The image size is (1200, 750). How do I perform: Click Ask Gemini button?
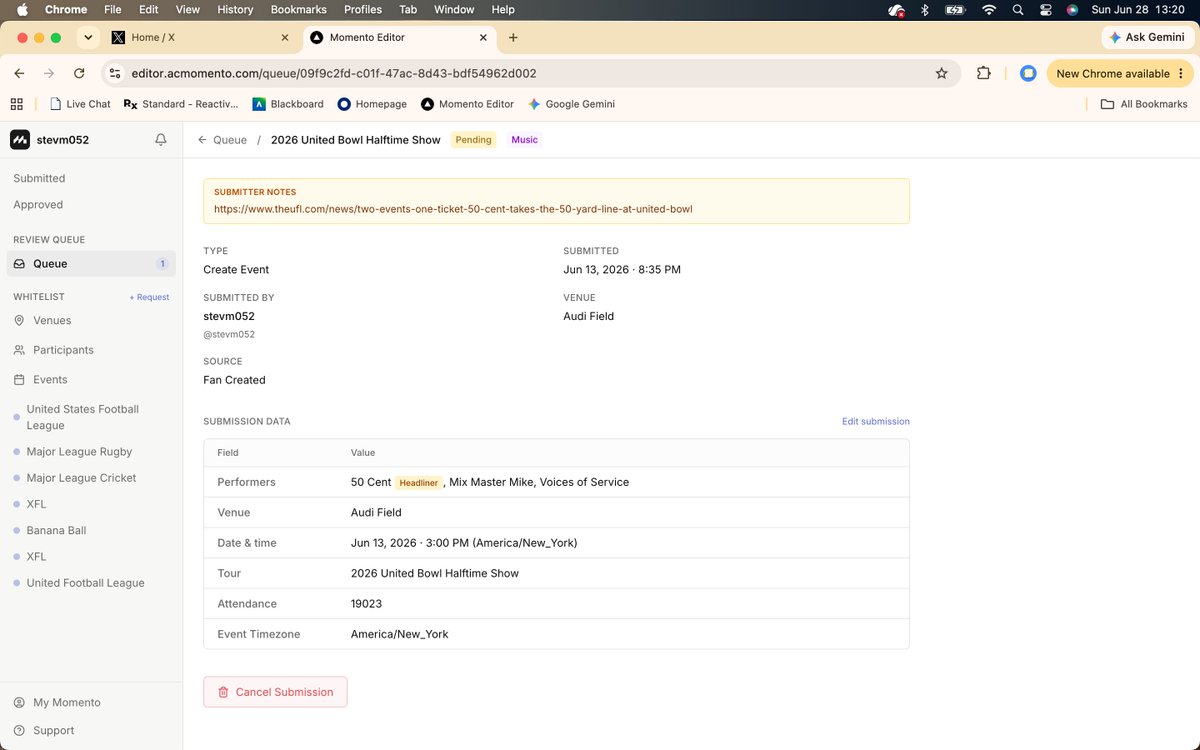[x=1147, y=38]
